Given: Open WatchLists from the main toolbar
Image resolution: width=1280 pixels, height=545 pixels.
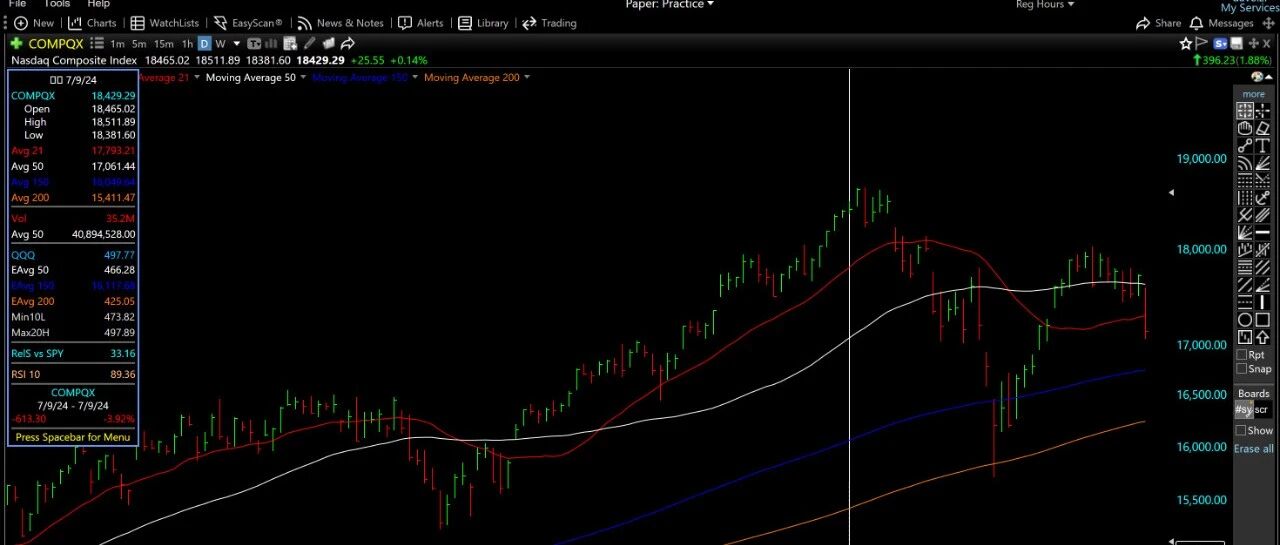Looking at the screenshot, I should [165, 23].
